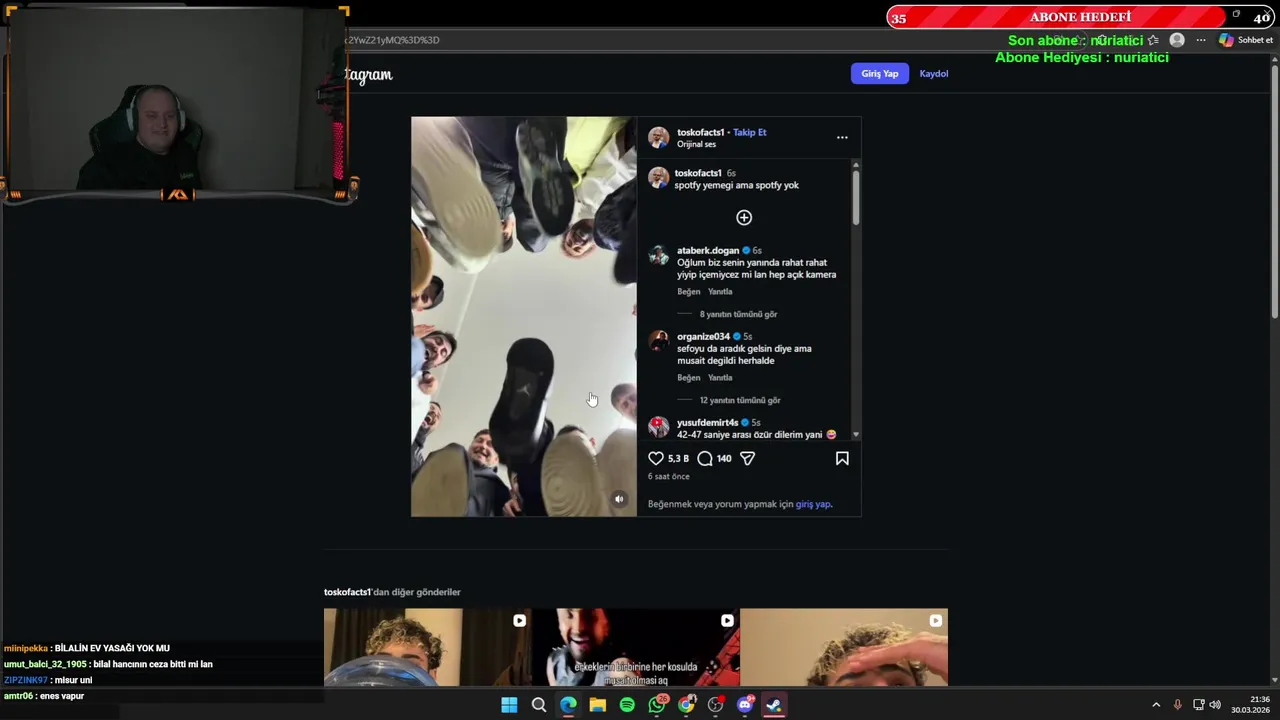
Task: Open comments via the speech bubble icon
Action: (x=705, y=458)
